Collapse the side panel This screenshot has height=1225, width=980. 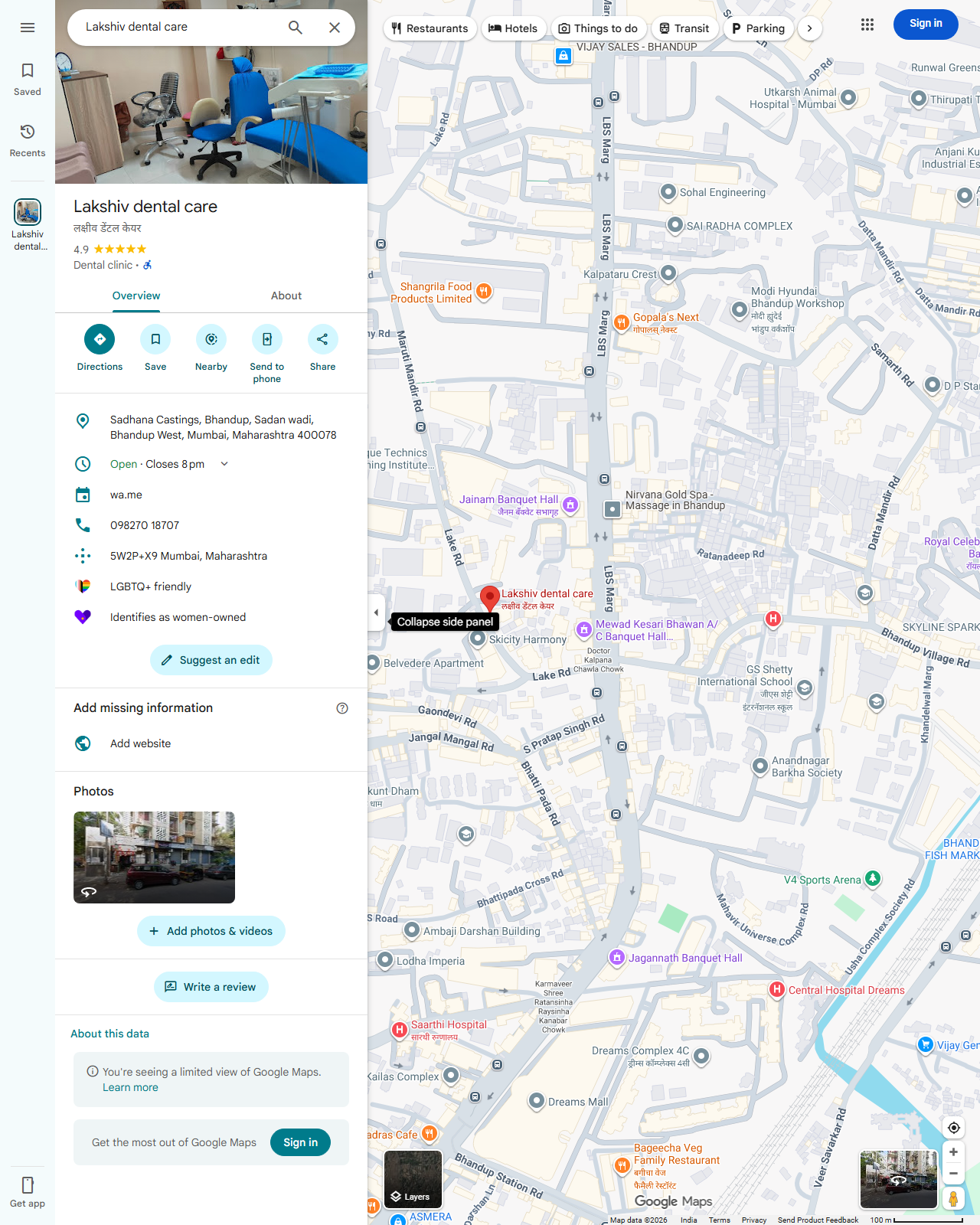point(376,612)
